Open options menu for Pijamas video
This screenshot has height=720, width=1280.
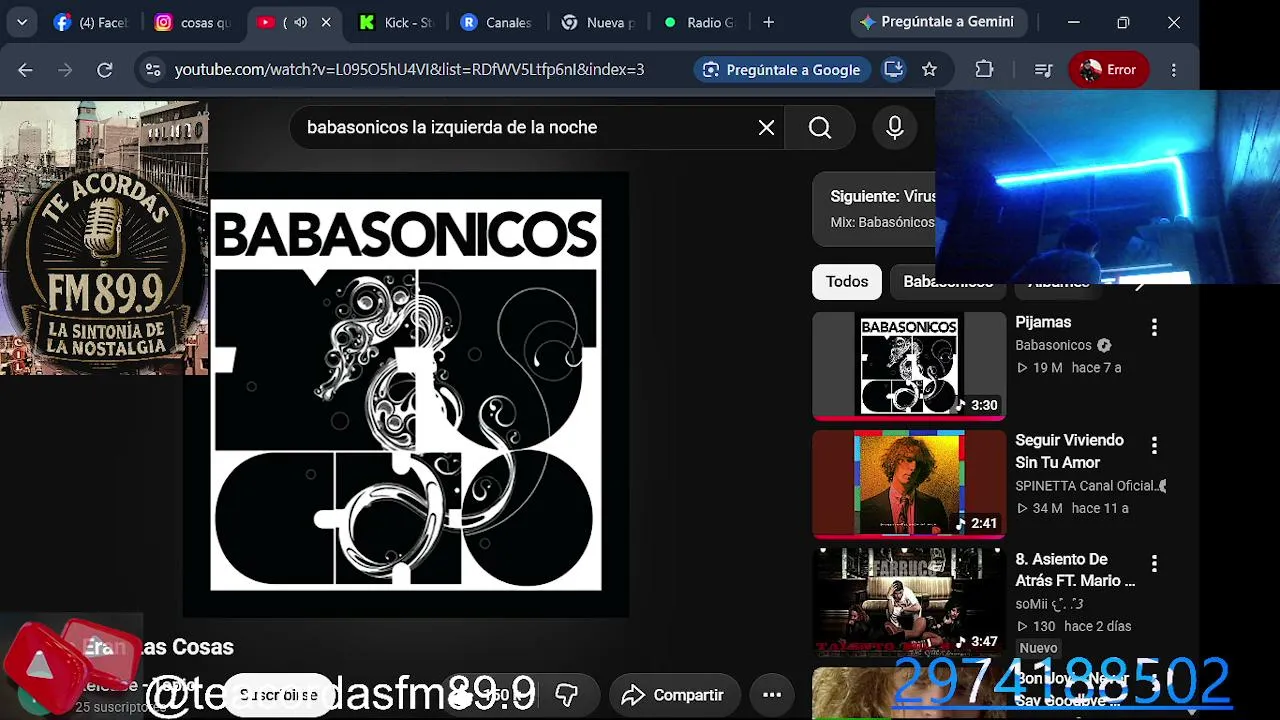pos(1154,327)
